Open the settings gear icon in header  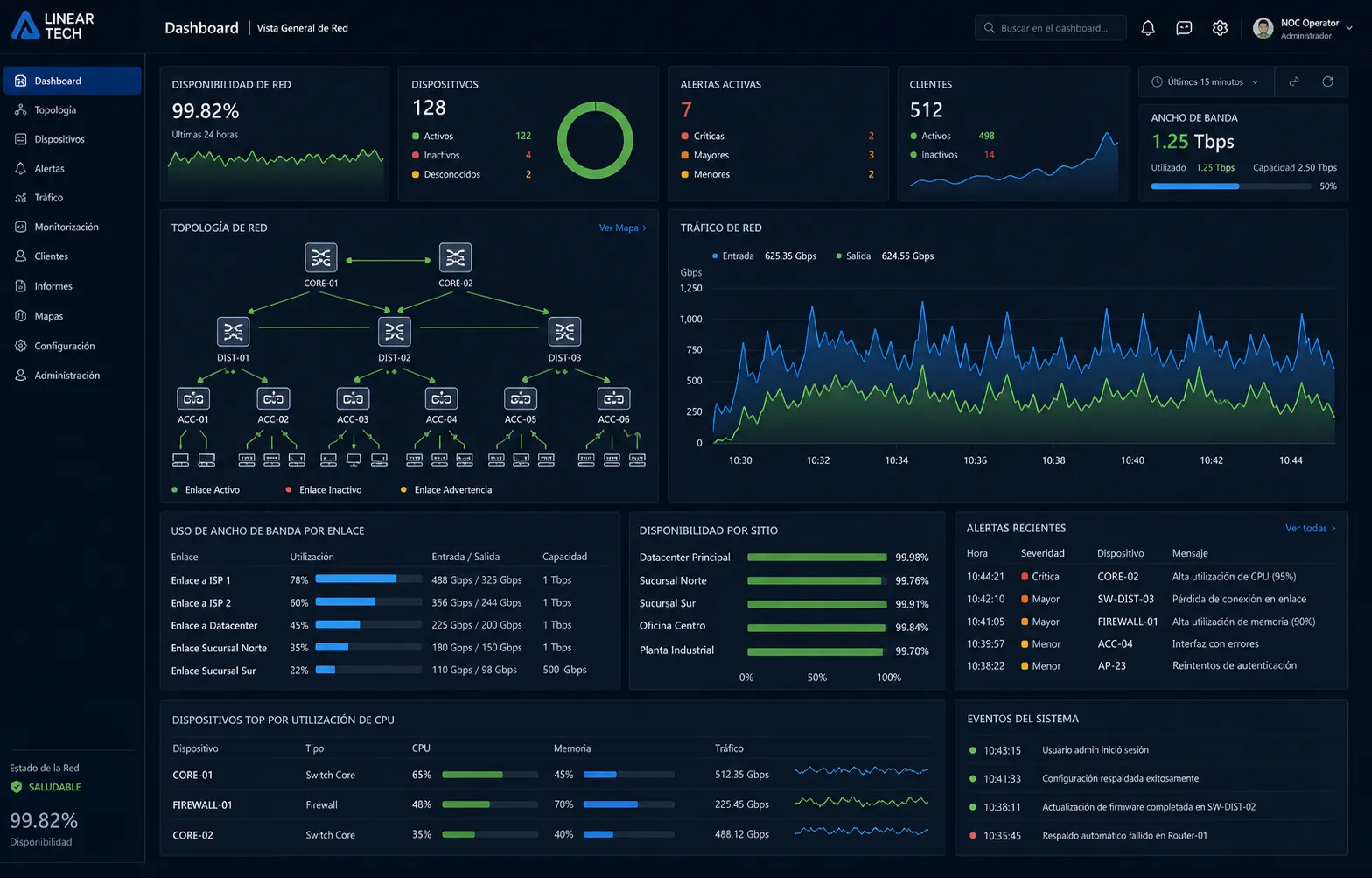click(x=1220, y=28)
